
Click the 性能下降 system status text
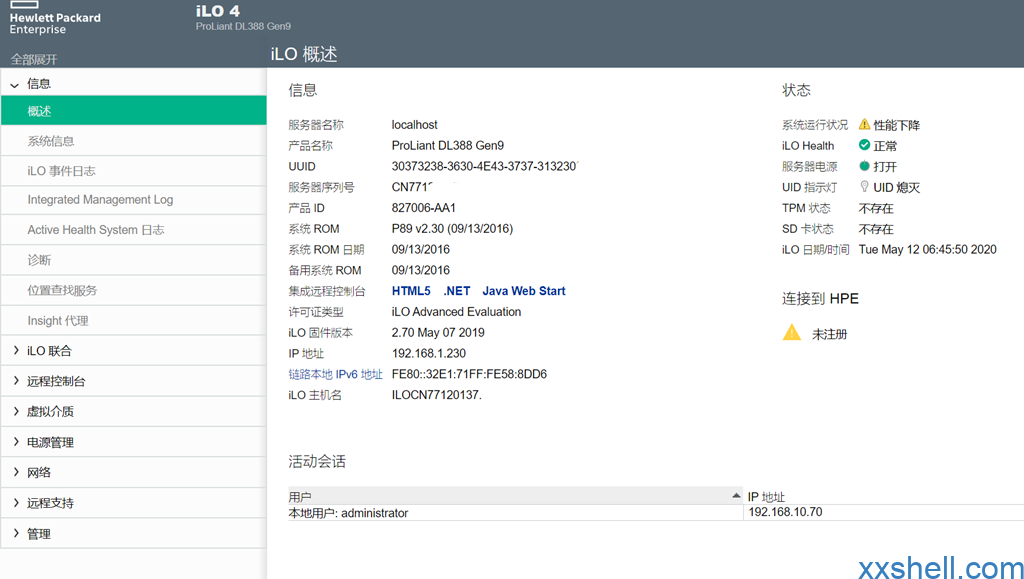(897, 125)
